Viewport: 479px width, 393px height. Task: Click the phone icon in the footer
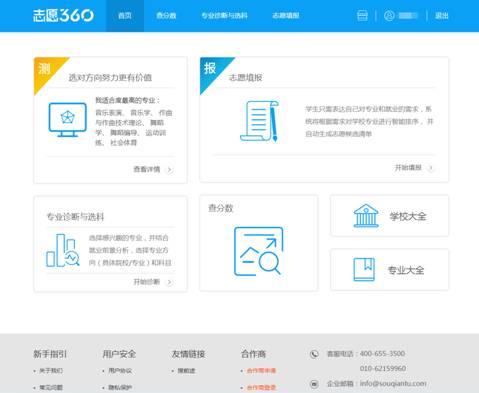click(314, 354)
